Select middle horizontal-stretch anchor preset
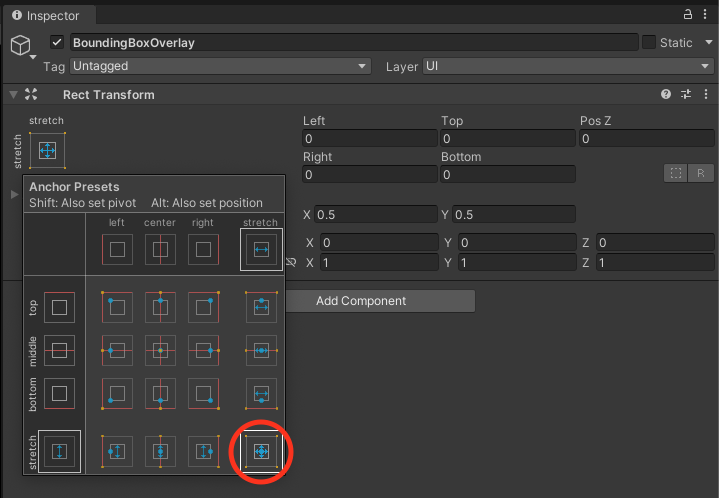This screenshot has width=719, height=498. point(261,350)
